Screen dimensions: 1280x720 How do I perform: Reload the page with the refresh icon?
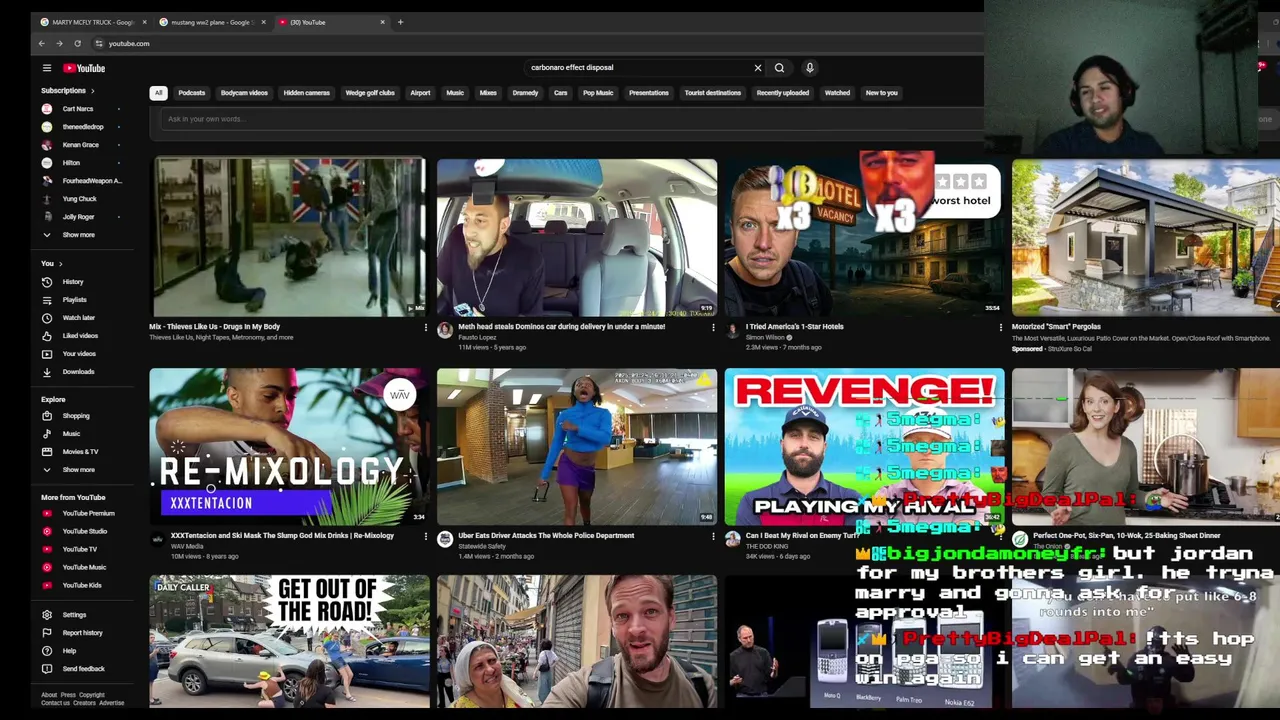pos(77,43)
